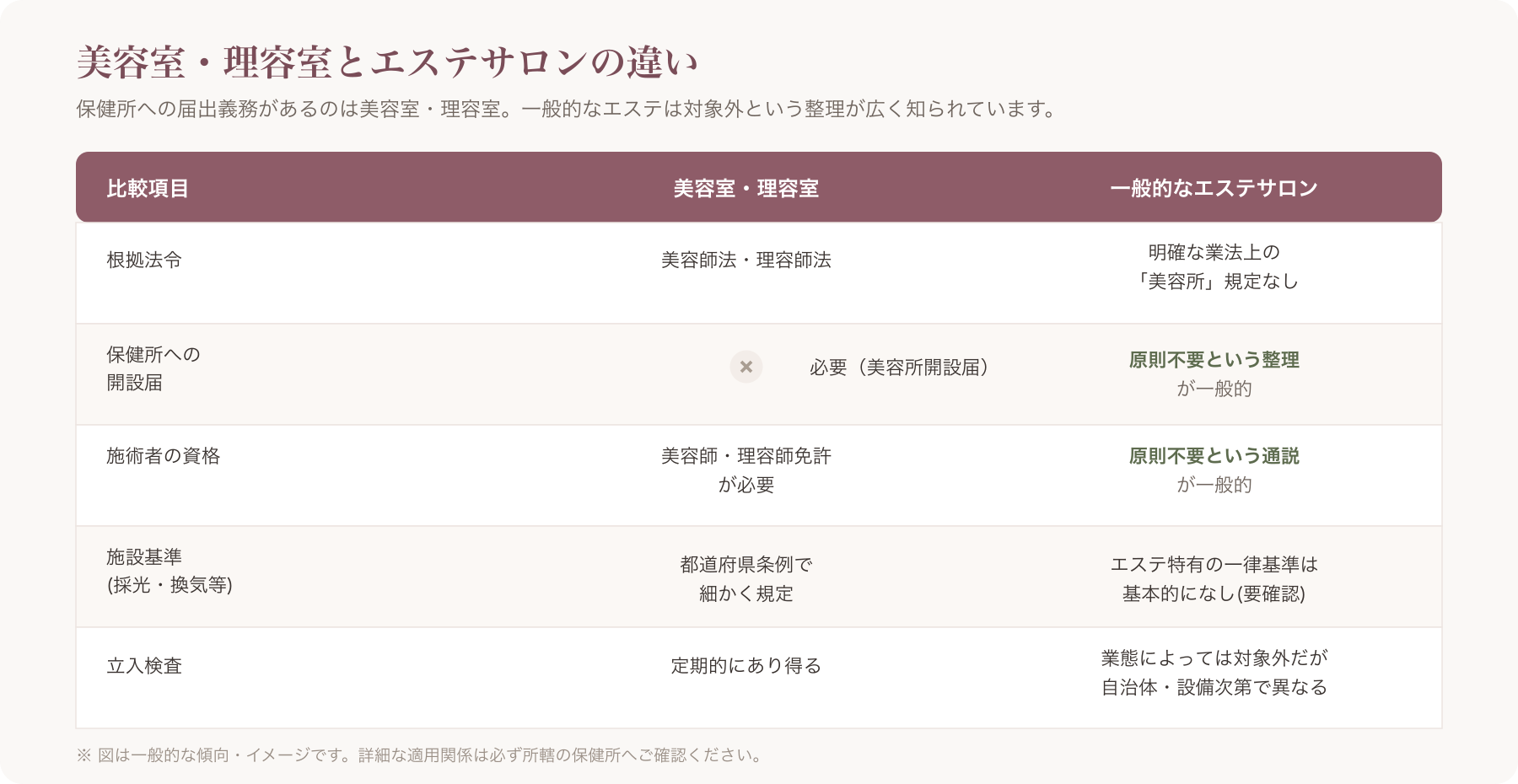Click the 美容師法・理容師法 cell

point(746,260)
